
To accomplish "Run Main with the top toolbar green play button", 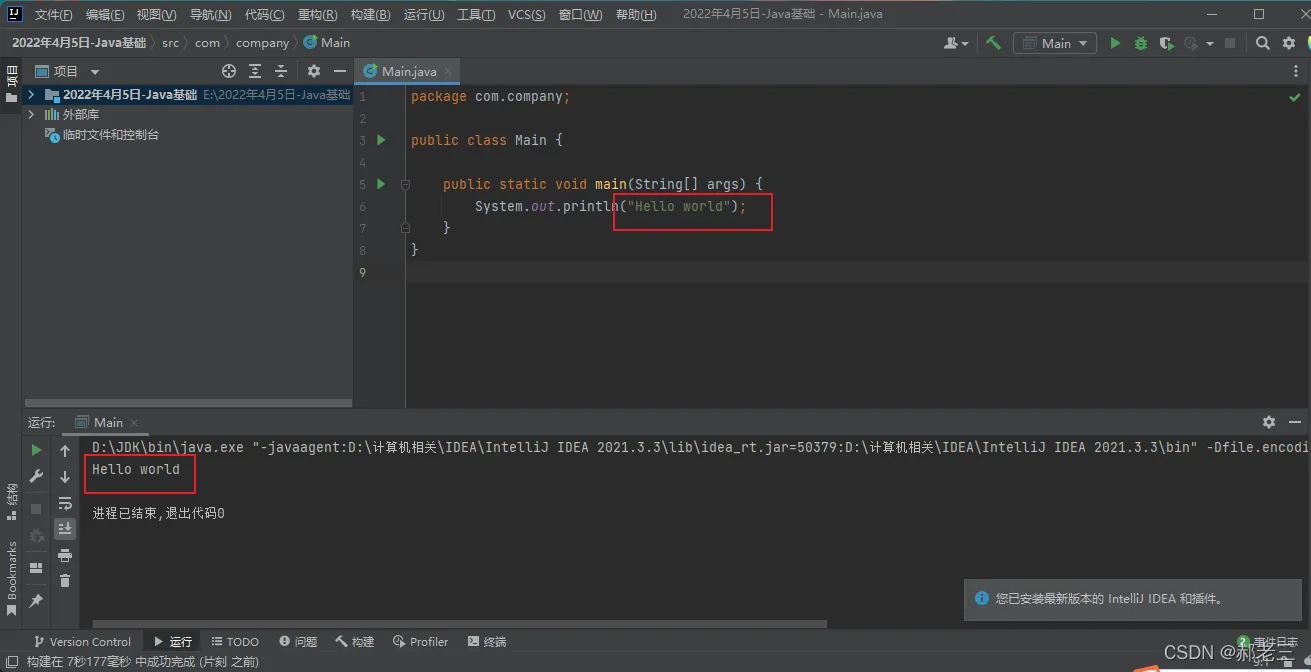I will 1116,43.
